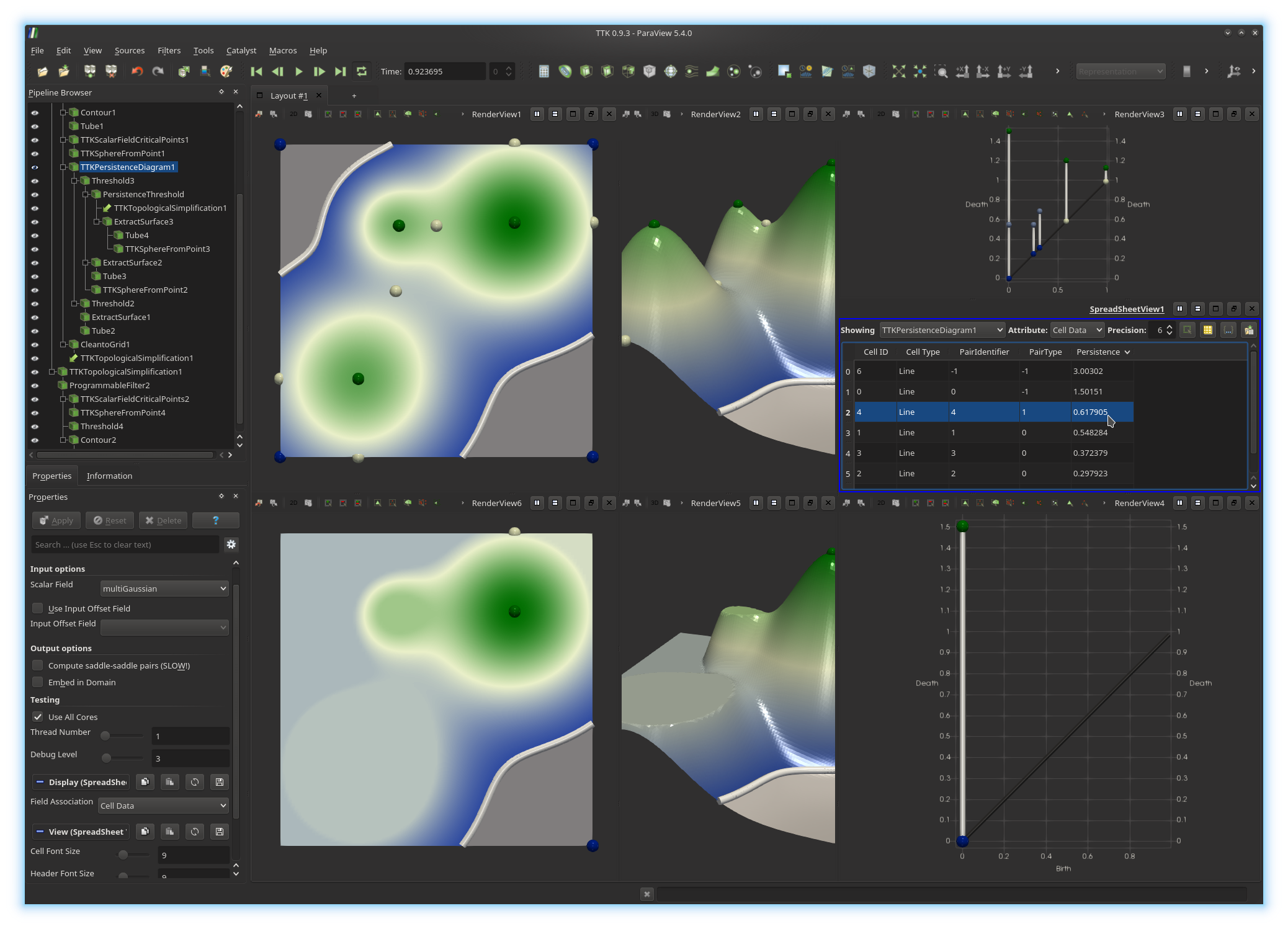Image resolution: width=1288 pixels, height=929 pixels.
Task: Click the Zoom to box icon
Action: point(941,72)
